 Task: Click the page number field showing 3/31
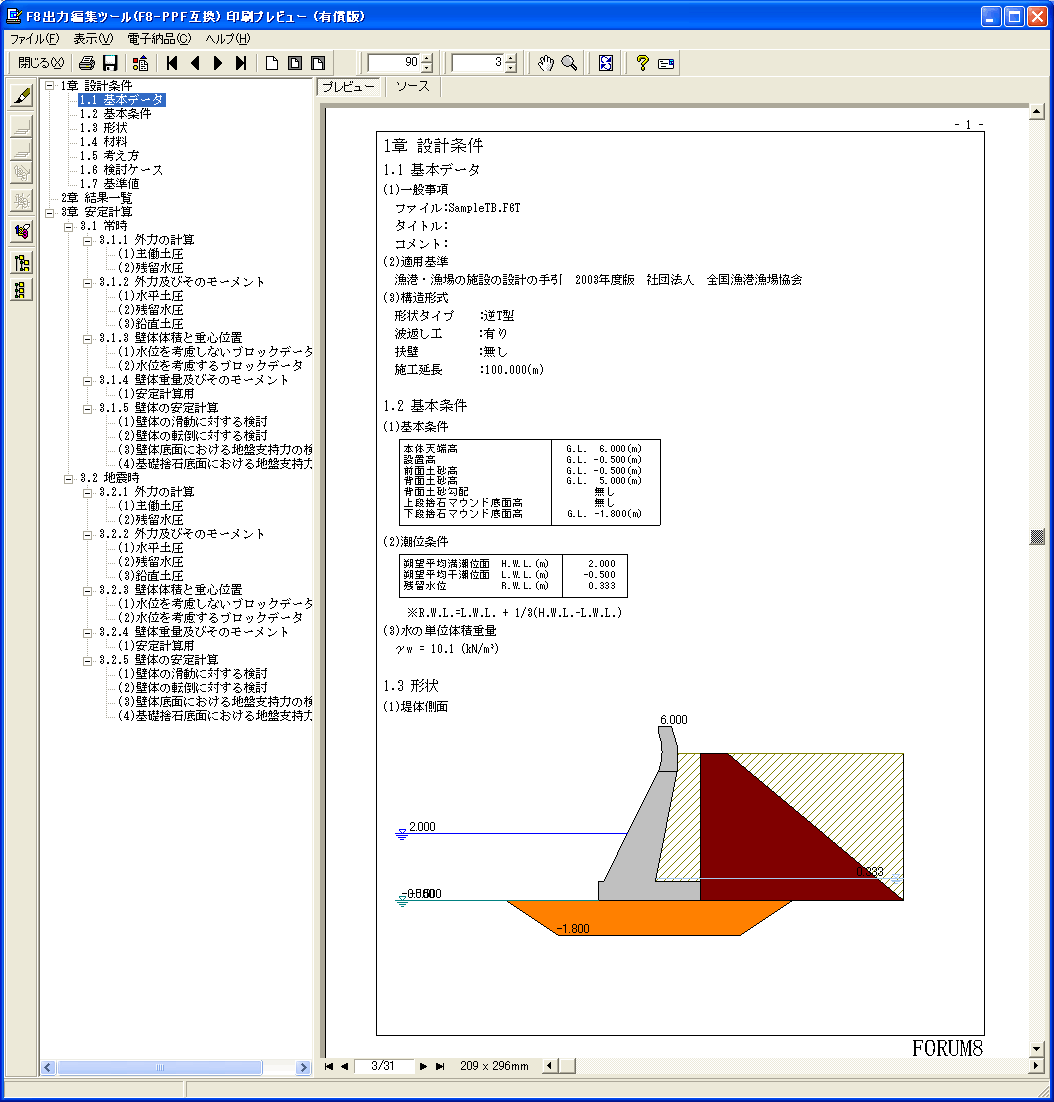[x=383, y=1066]
